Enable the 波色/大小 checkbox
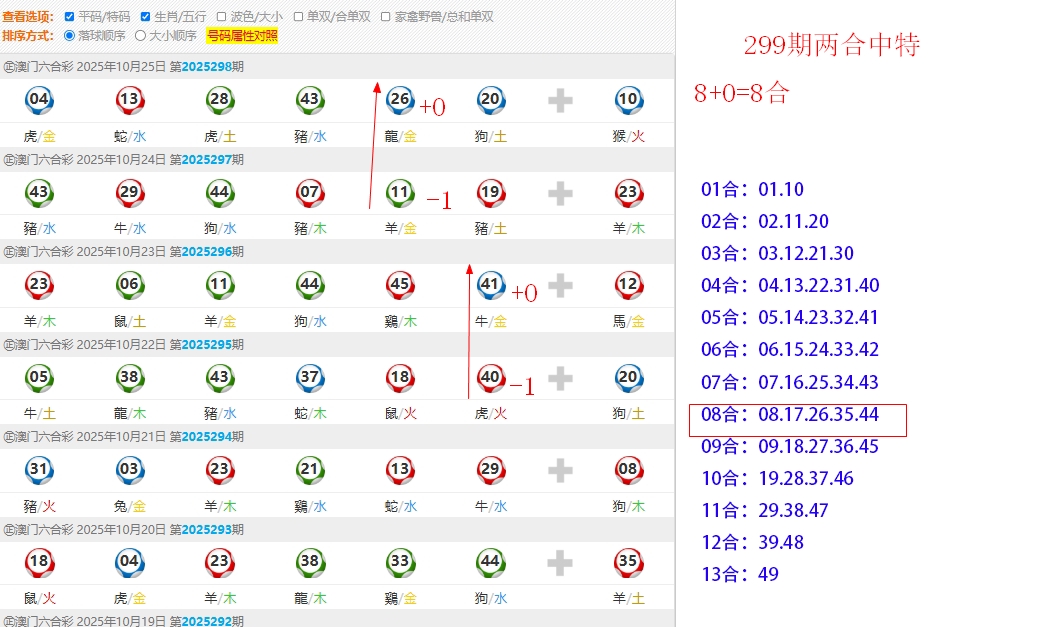This screenshot has height=627, width=1060. [221, 17]
